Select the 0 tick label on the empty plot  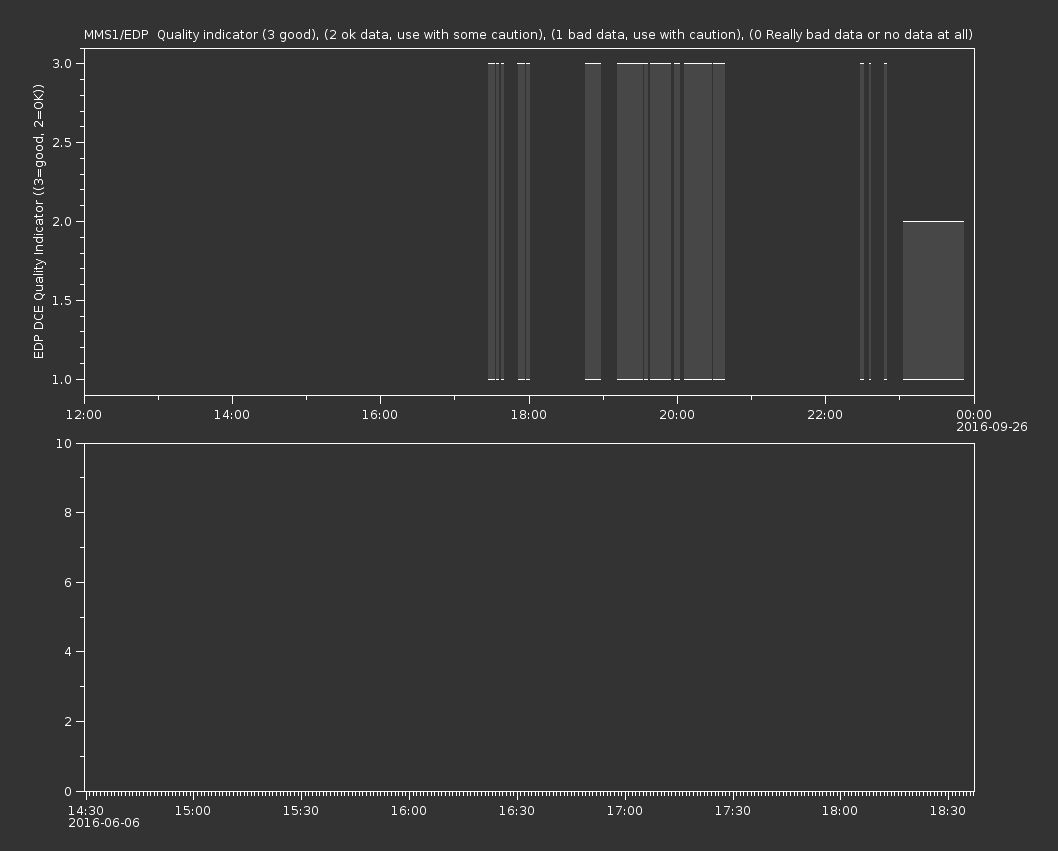tap(68, 791)
